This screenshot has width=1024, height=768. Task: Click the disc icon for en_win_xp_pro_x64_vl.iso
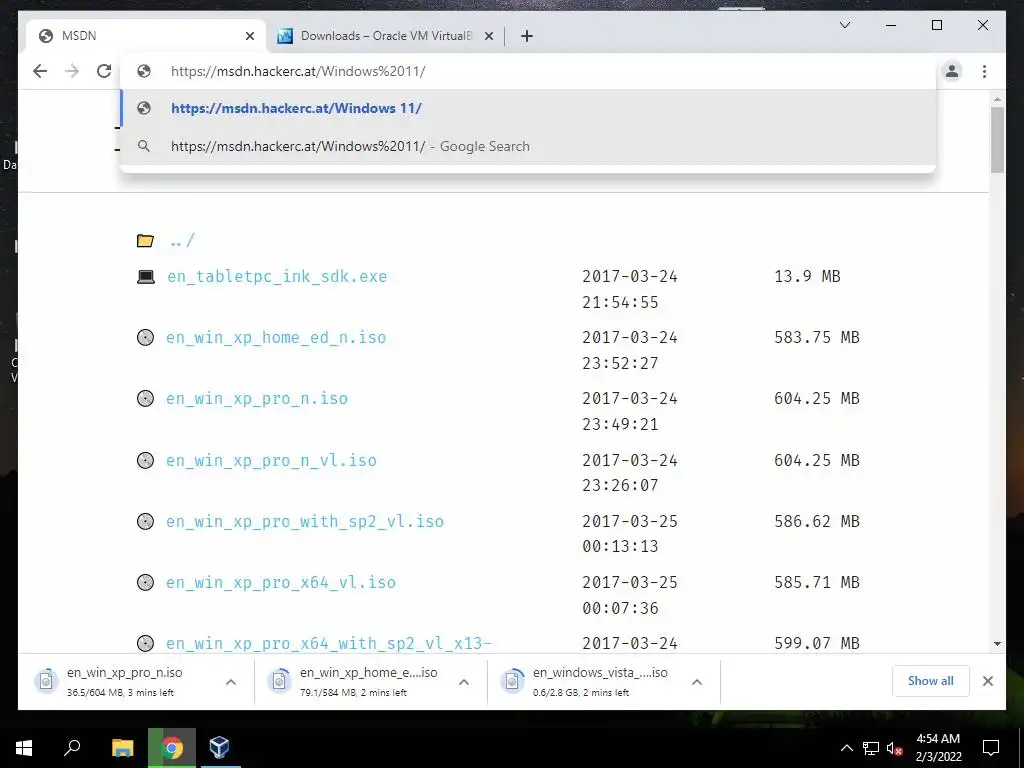tap(145, 583)
